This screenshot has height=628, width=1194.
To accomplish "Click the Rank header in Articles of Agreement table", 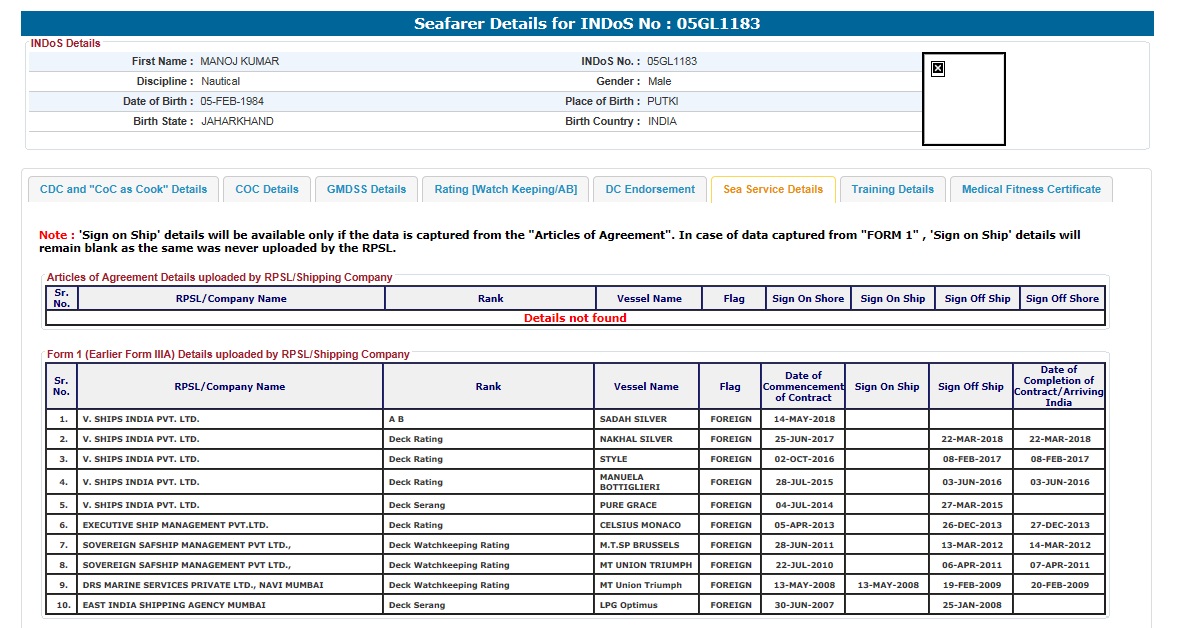I will (x=490, y=298).
